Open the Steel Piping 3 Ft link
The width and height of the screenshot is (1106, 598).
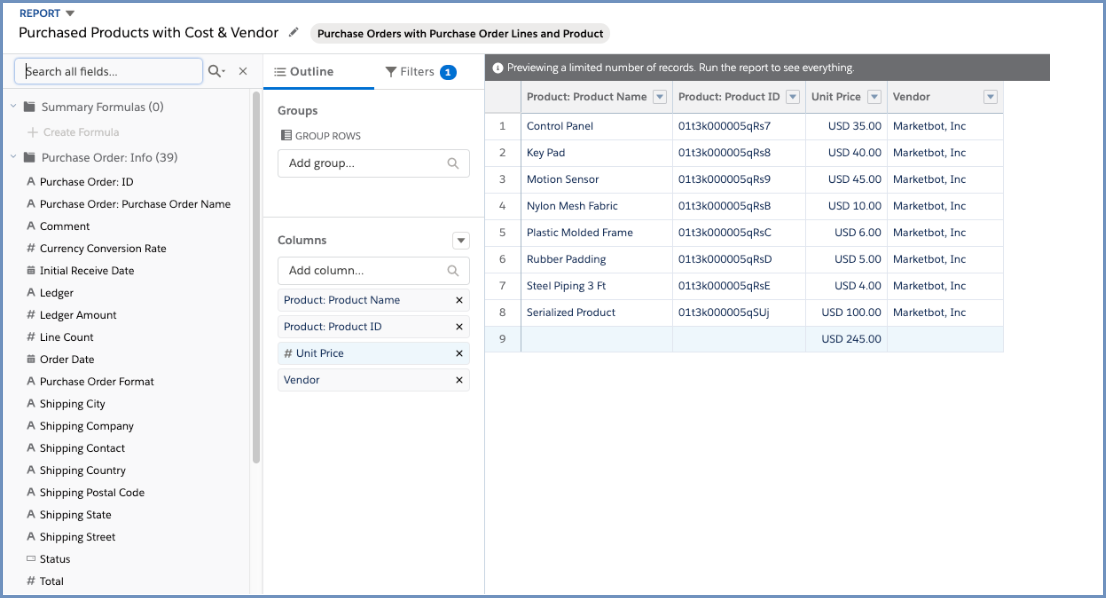(x=566, y=286)
